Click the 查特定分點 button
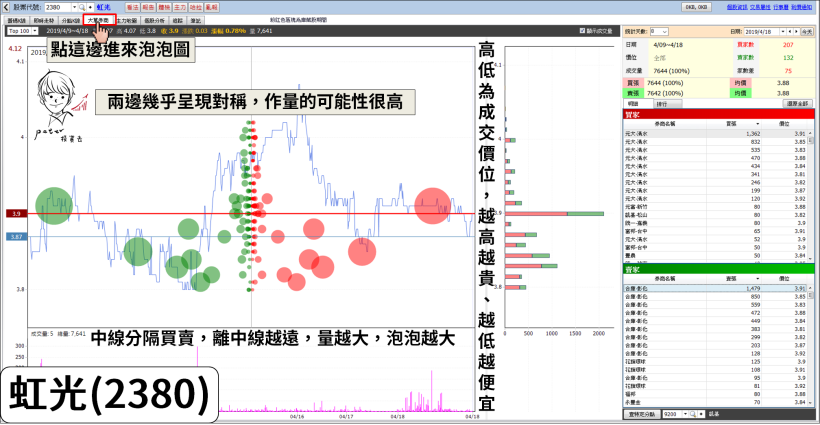The height and width of the screenshot is (425, 820). 642,414
